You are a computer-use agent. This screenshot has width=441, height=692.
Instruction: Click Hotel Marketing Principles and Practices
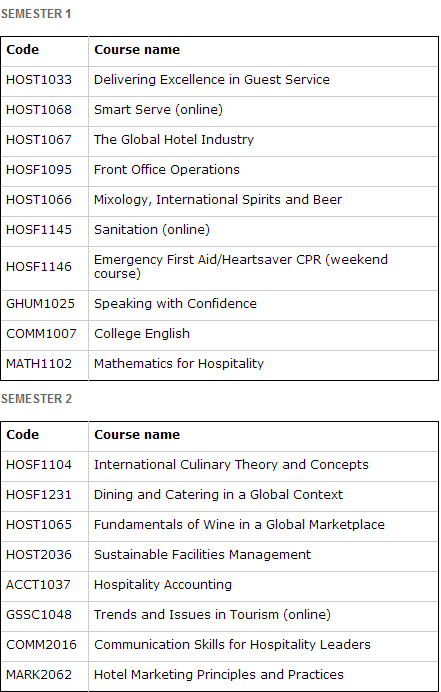pos(219,675)
